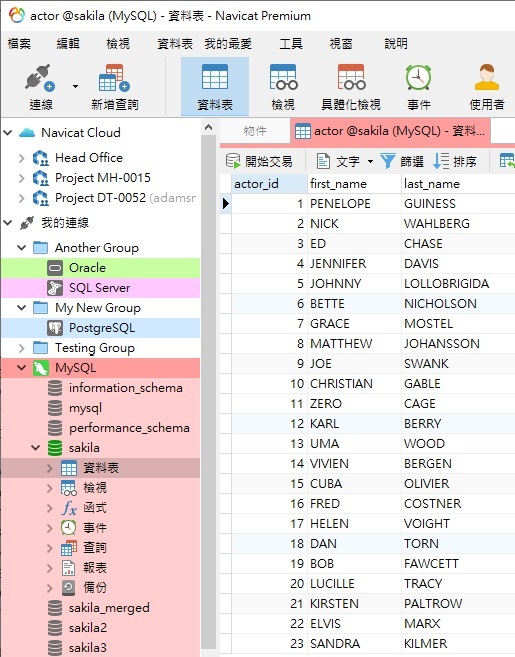Click the 排序 sort icon
The width and height of the screenshot is (515, 657).
[x=441, y=161]
